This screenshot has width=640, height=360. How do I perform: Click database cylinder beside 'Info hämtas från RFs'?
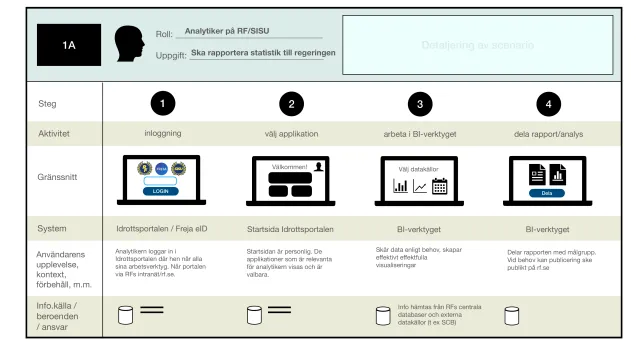[383, 316]
